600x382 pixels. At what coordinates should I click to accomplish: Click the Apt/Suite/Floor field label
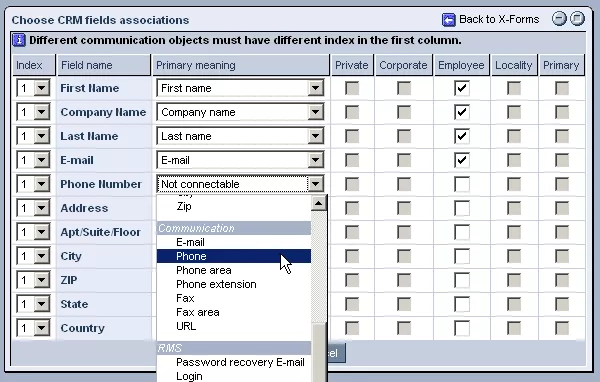pos(100,232)
